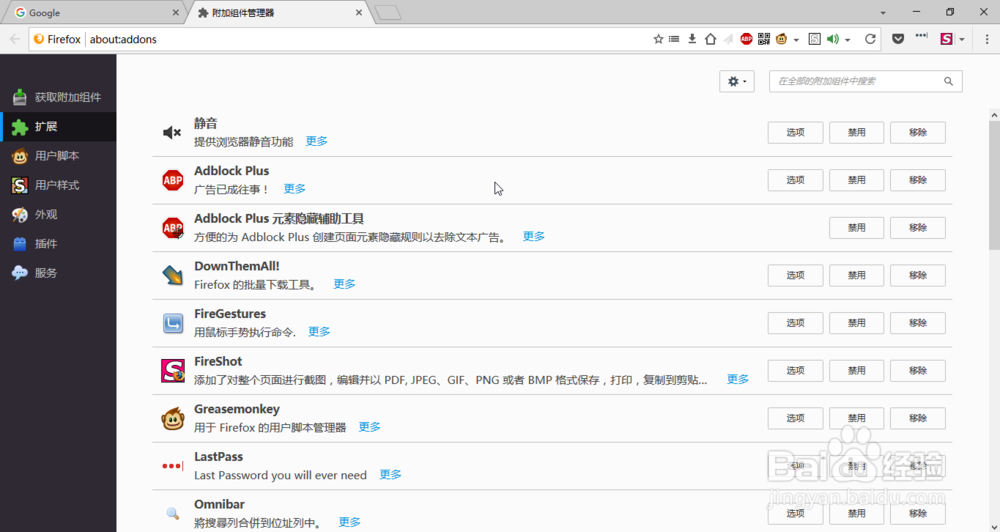Open the tab list dropdown arrow
The width and height of the screenshot is (1000, 532).
883,13
